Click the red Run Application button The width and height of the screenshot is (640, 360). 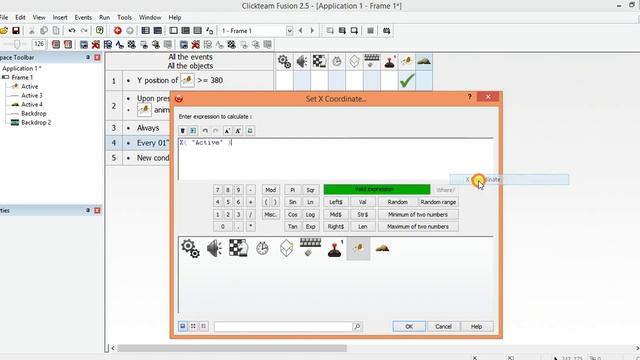point(118,31)
